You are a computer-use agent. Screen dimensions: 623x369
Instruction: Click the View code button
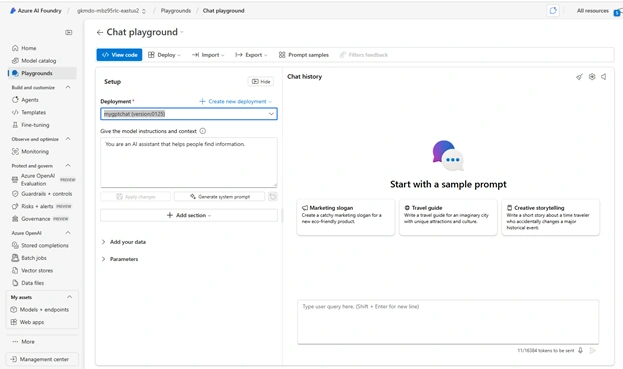pos(120,55)
